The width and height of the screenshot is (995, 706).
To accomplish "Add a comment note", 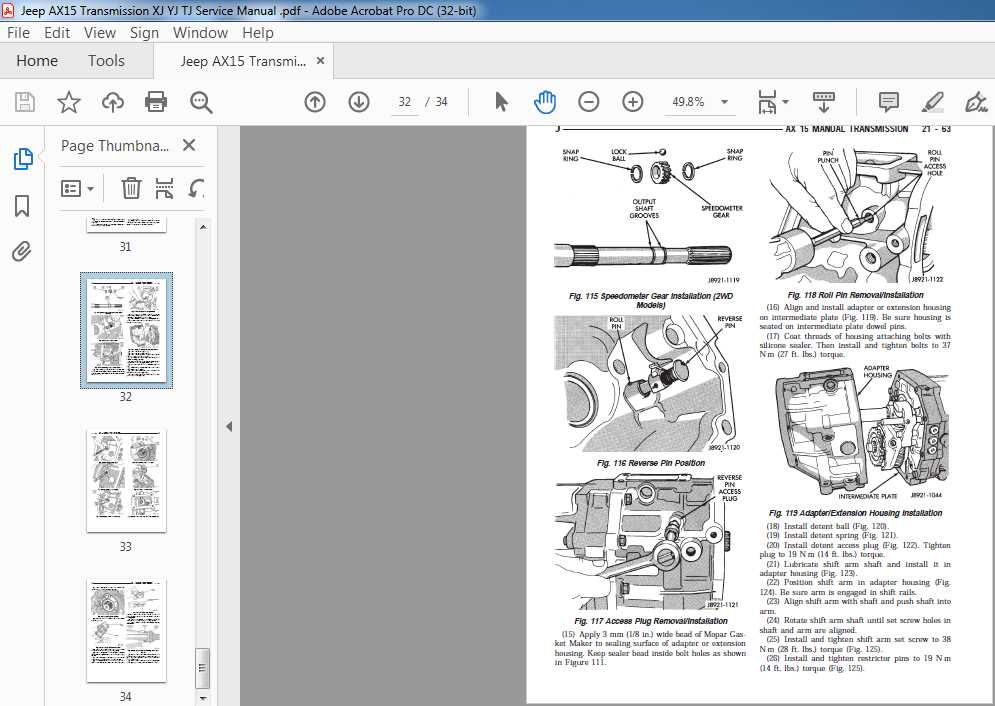I will point(888,102).
